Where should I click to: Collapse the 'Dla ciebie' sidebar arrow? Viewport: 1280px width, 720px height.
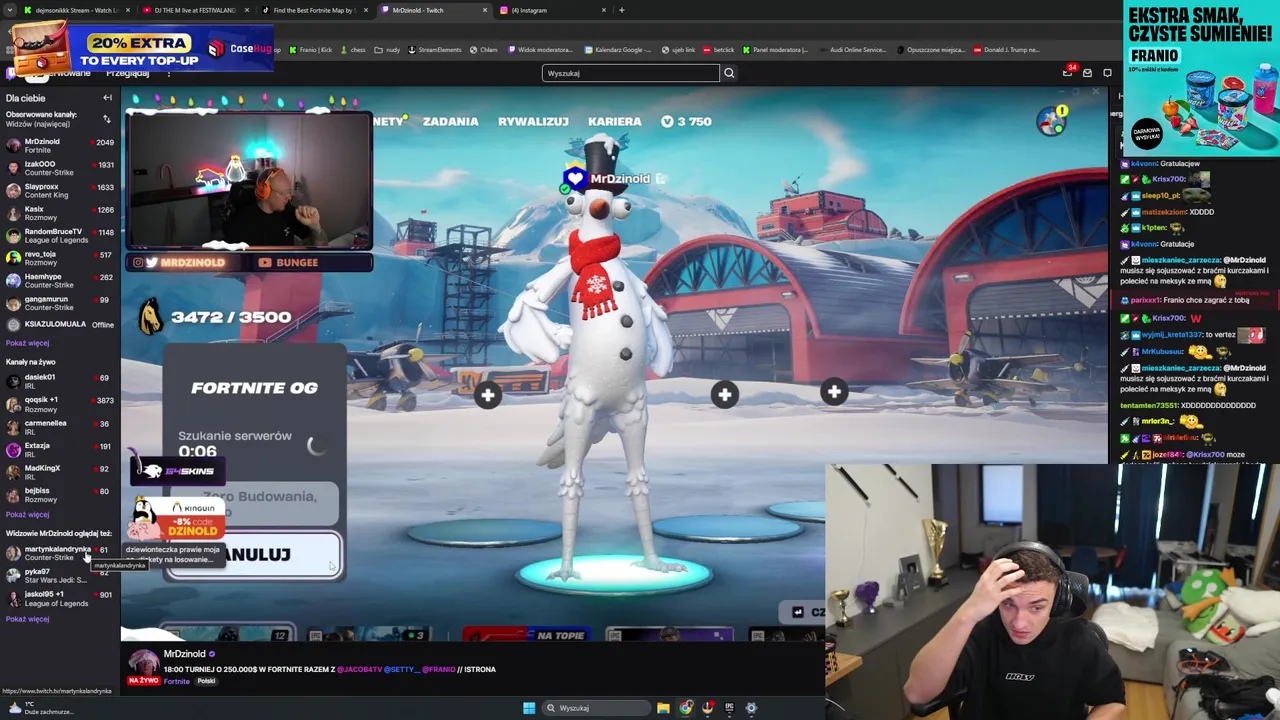(107, 98)
